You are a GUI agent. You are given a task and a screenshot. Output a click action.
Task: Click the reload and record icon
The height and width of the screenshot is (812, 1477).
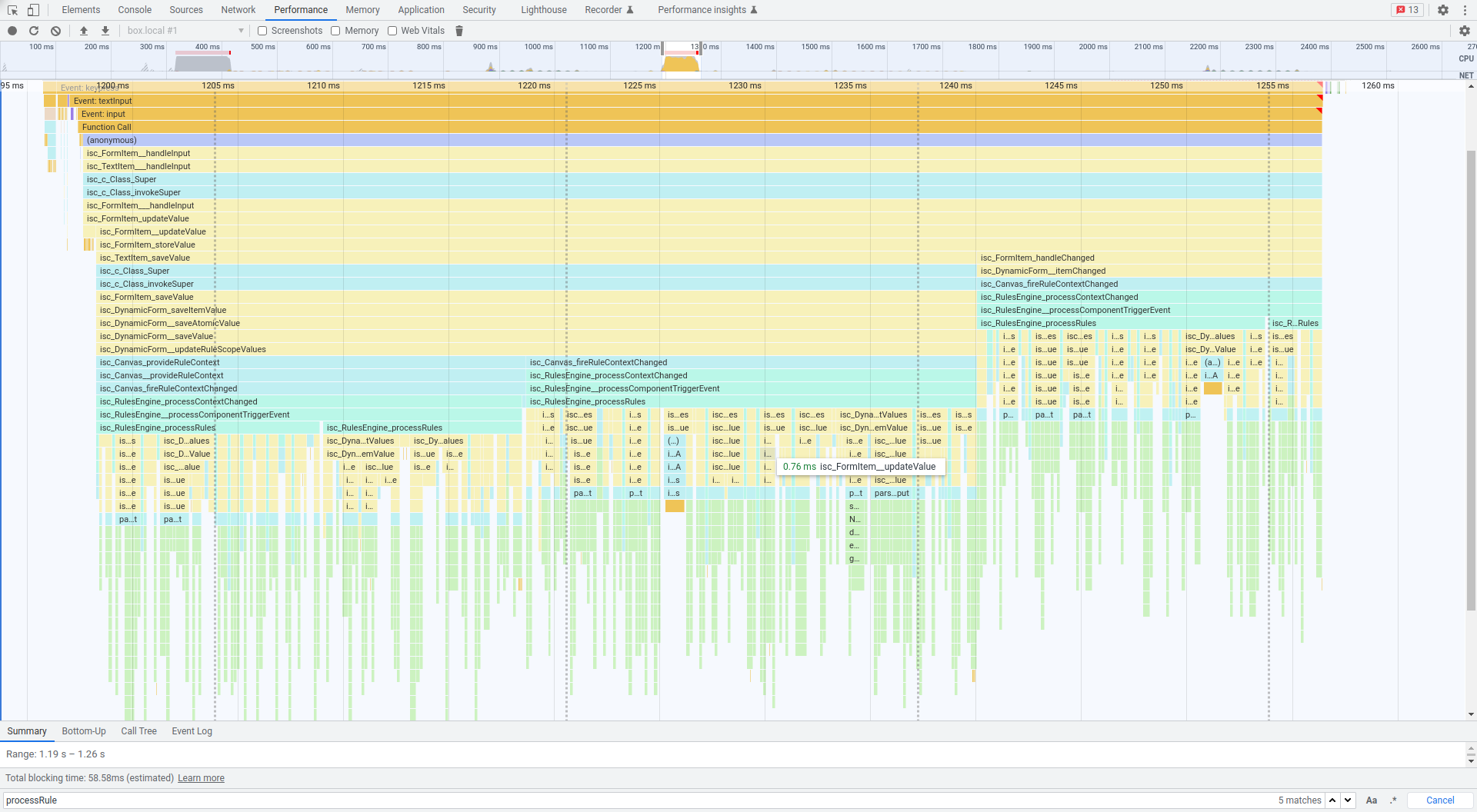(x=34, y=31)
